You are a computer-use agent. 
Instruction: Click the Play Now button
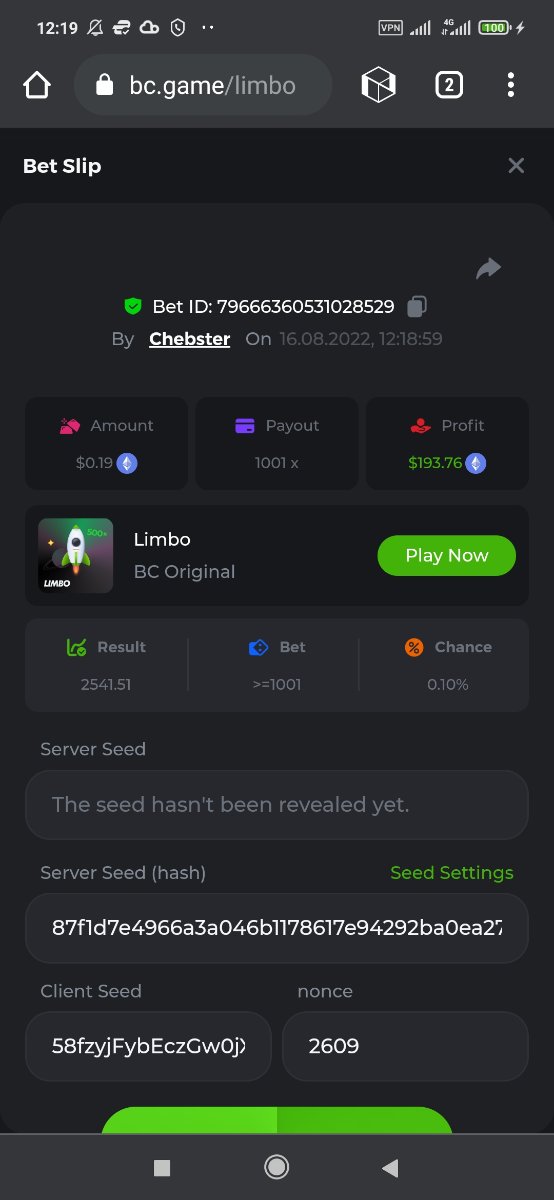447,556
